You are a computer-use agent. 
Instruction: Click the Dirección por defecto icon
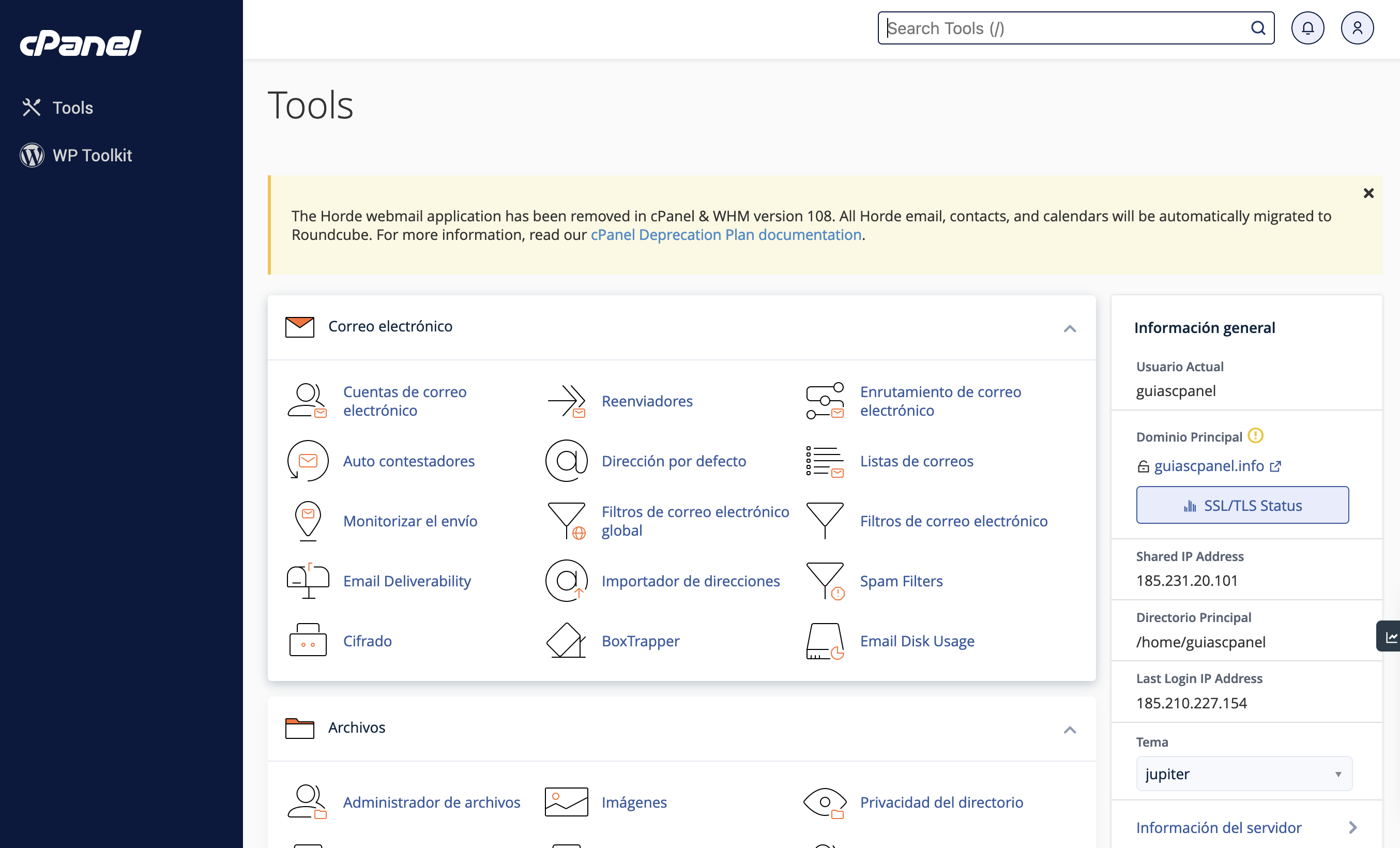tap(566, 460)
